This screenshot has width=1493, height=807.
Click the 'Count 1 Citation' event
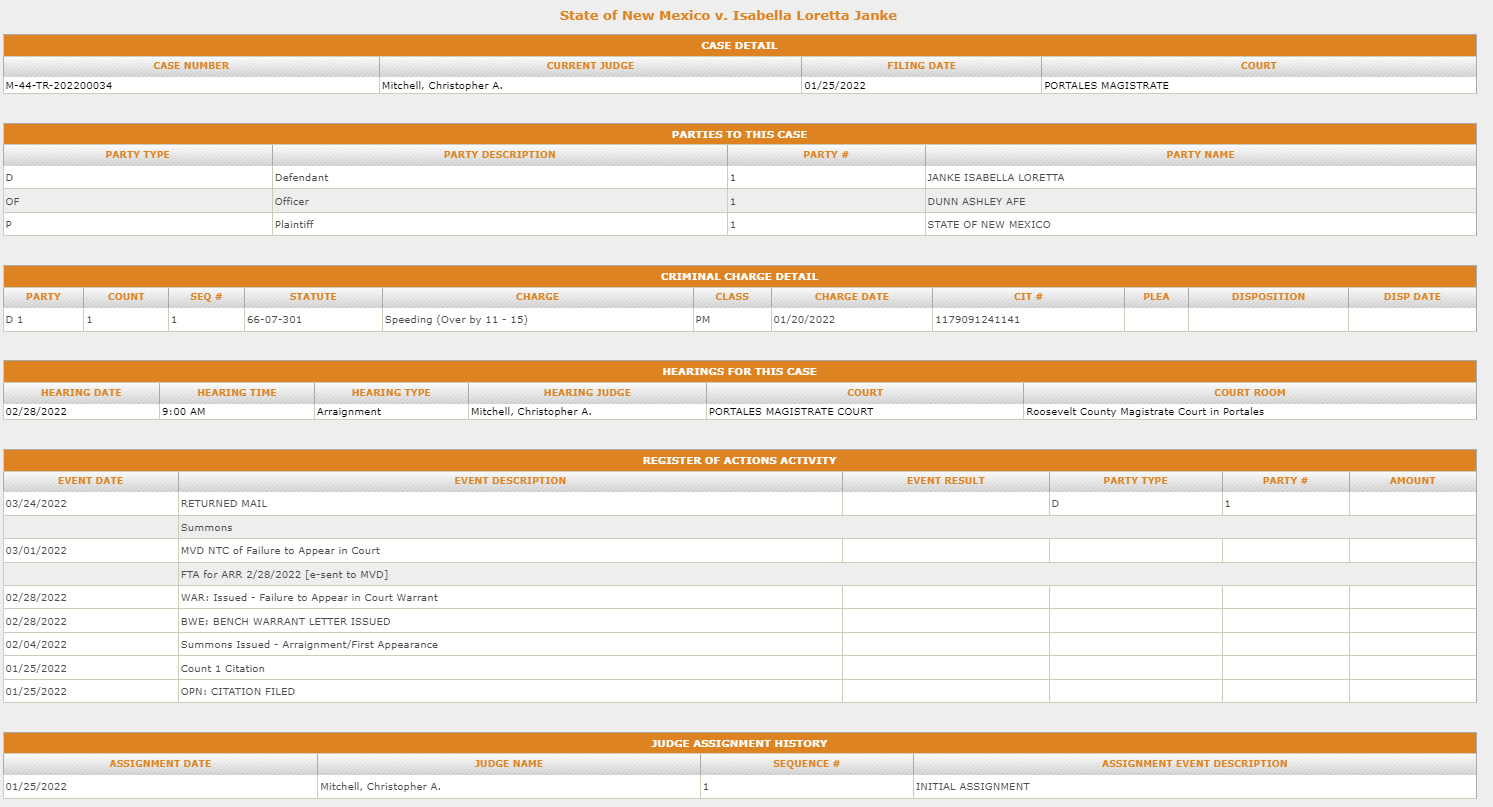(x=223, y=669)
